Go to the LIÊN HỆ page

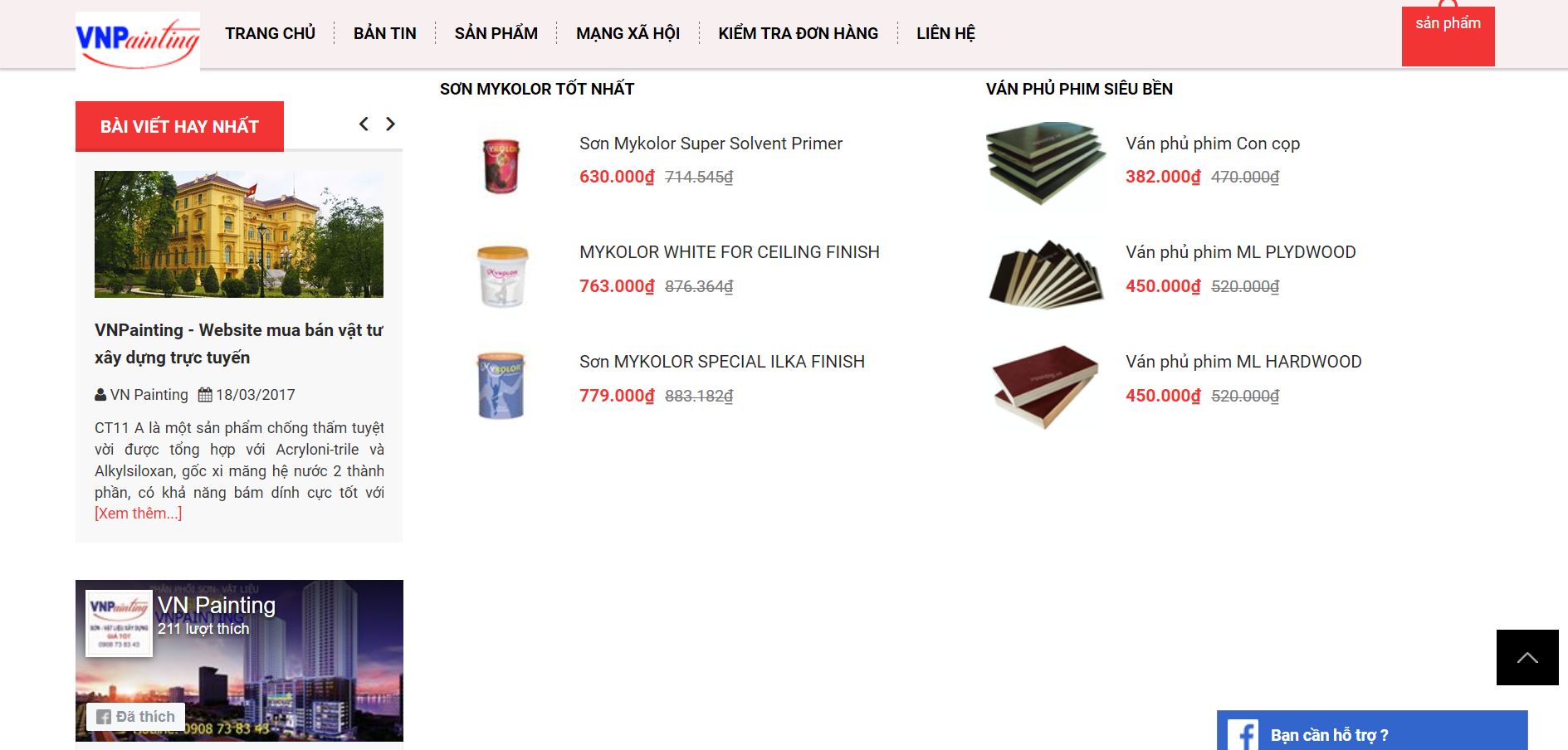(946, 33)
